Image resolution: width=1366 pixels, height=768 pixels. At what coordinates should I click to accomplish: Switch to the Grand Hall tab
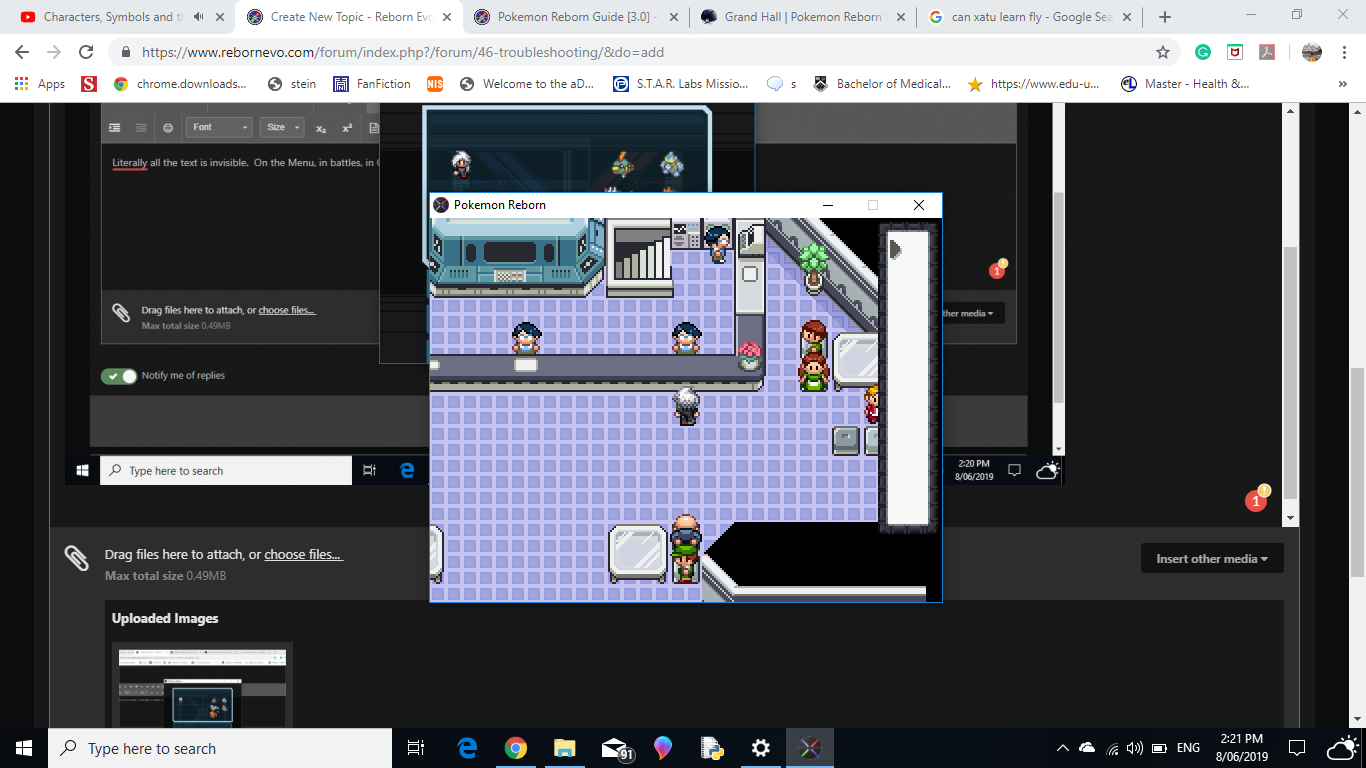(802, 17)
